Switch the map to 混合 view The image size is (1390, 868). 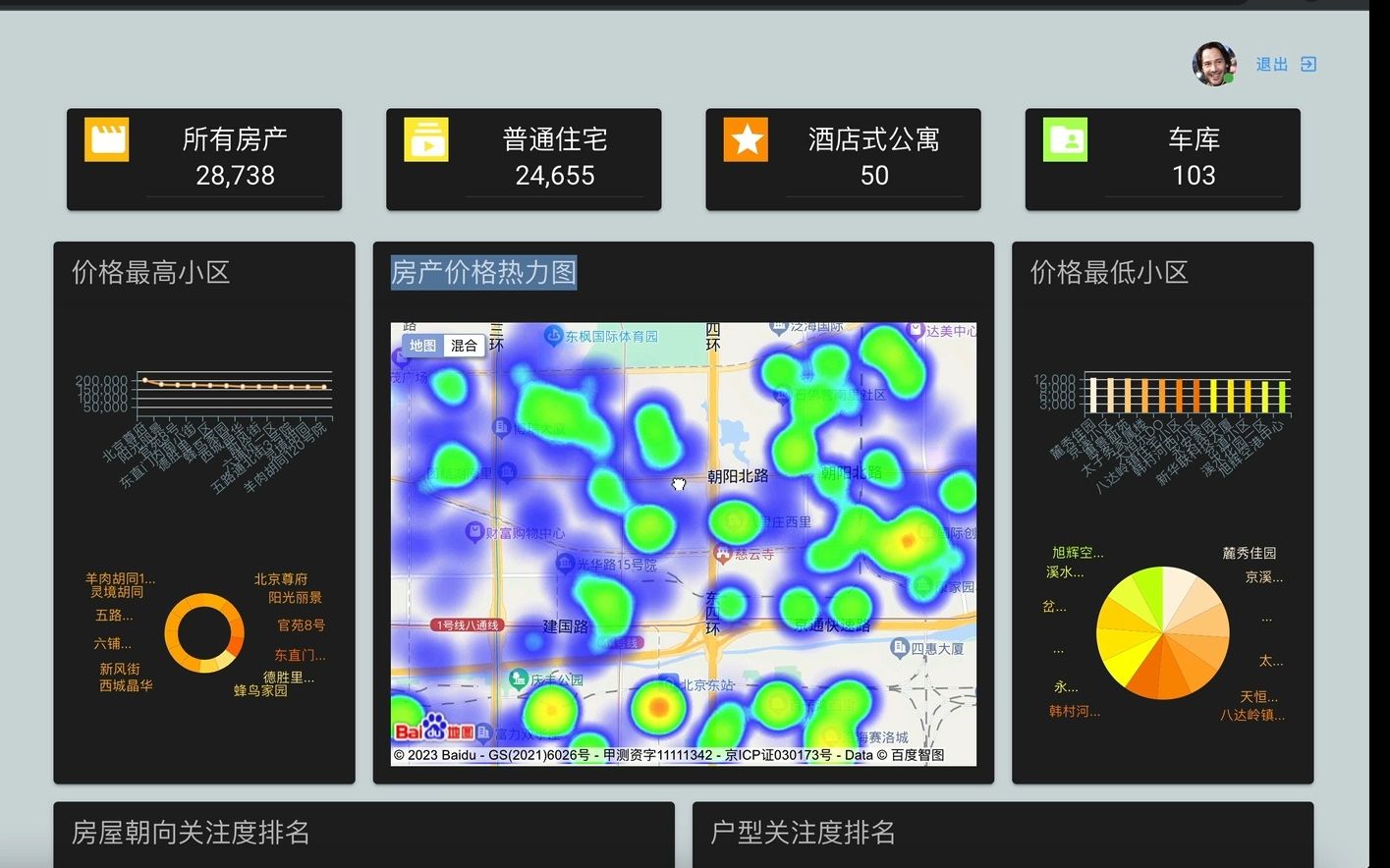click(x=465, y=345)
